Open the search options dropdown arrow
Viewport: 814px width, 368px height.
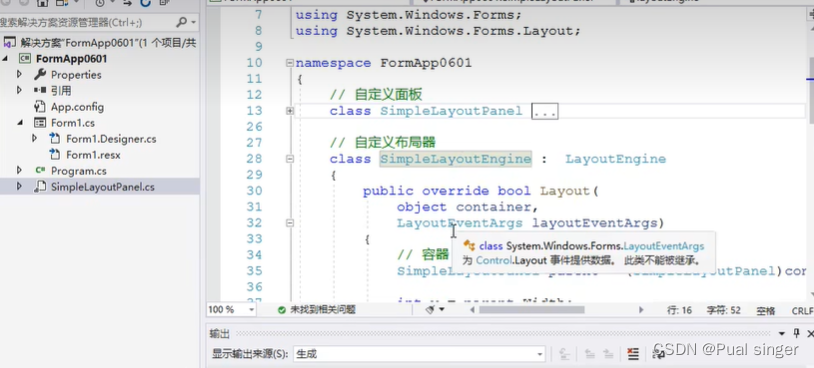pos(194,23)
